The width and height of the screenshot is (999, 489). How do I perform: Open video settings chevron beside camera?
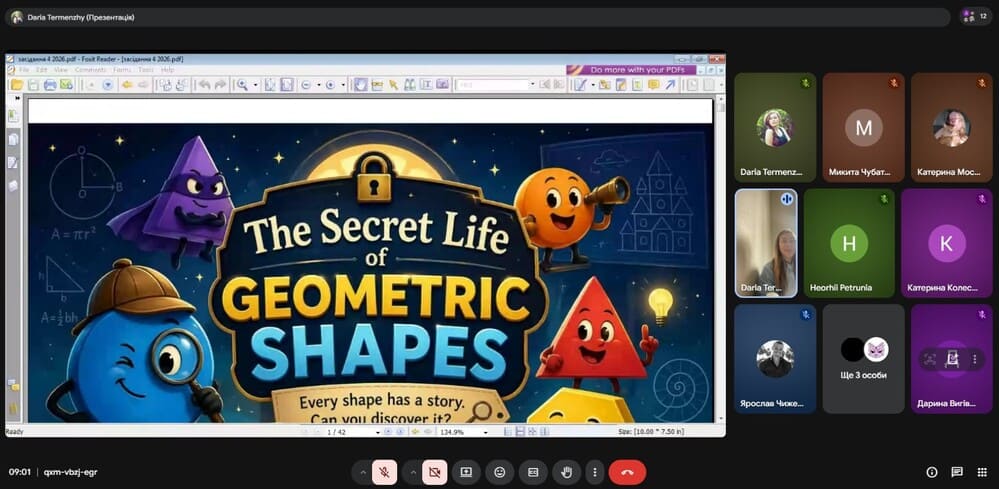[413, 472]
